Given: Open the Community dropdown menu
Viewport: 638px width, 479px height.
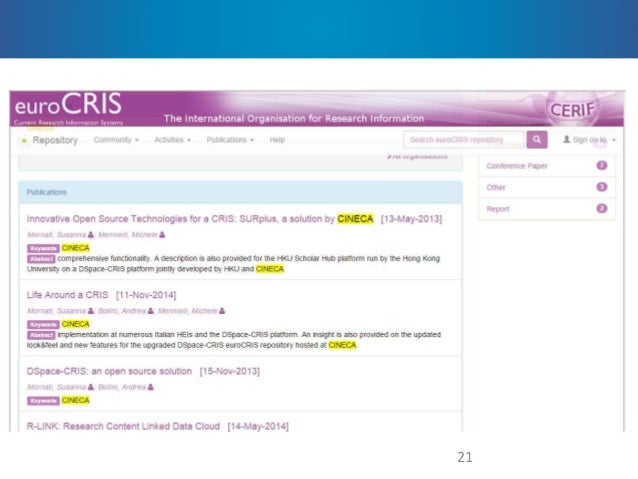Looking at the screenshot, I should (x=116, y=140).
